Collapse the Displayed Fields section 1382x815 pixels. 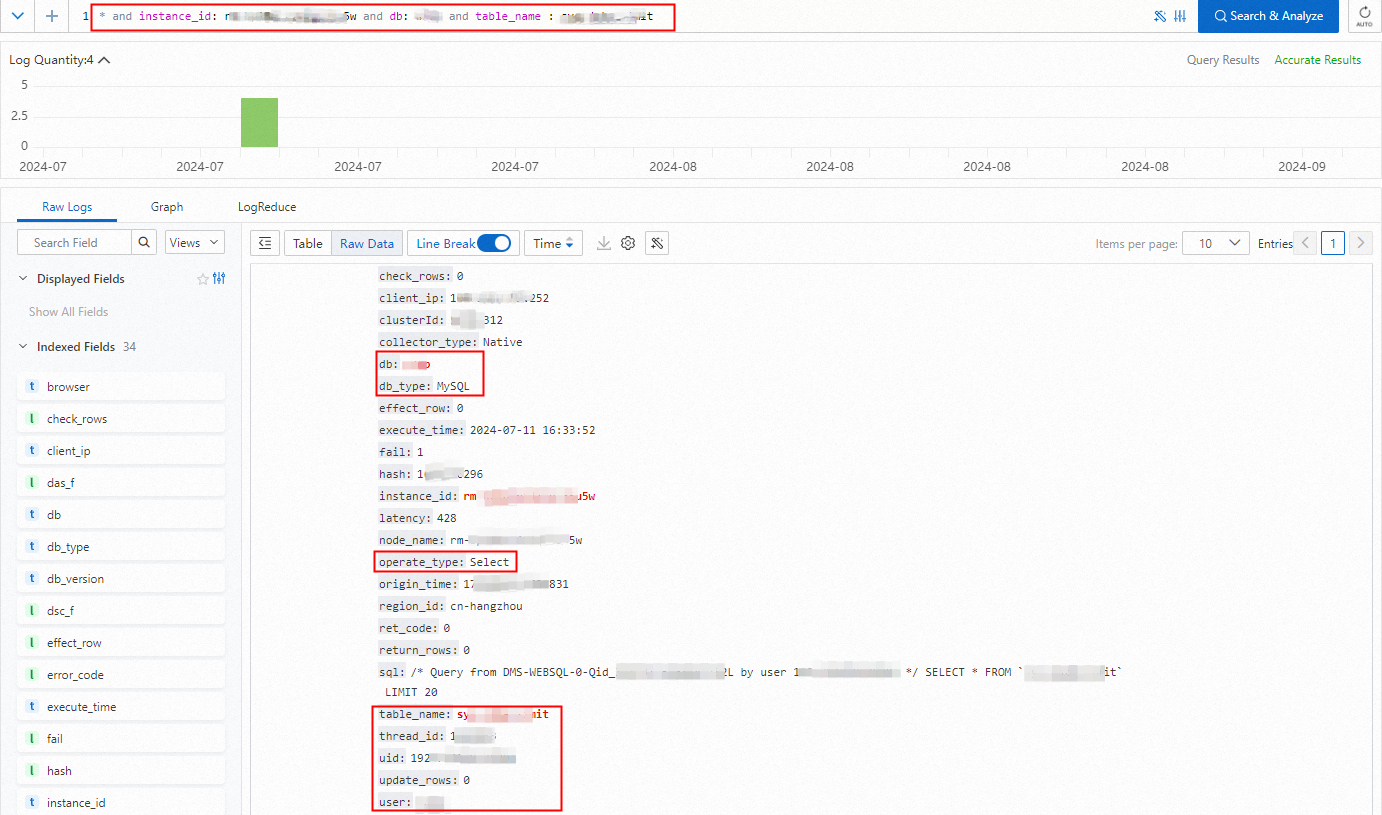[x=23, y=279]
